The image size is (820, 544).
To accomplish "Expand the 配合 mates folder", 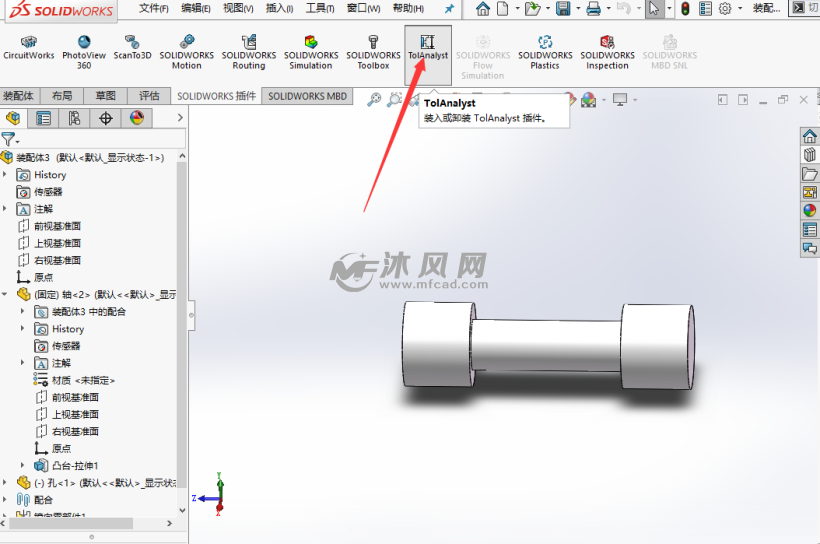I will click(x=5, y=500).
